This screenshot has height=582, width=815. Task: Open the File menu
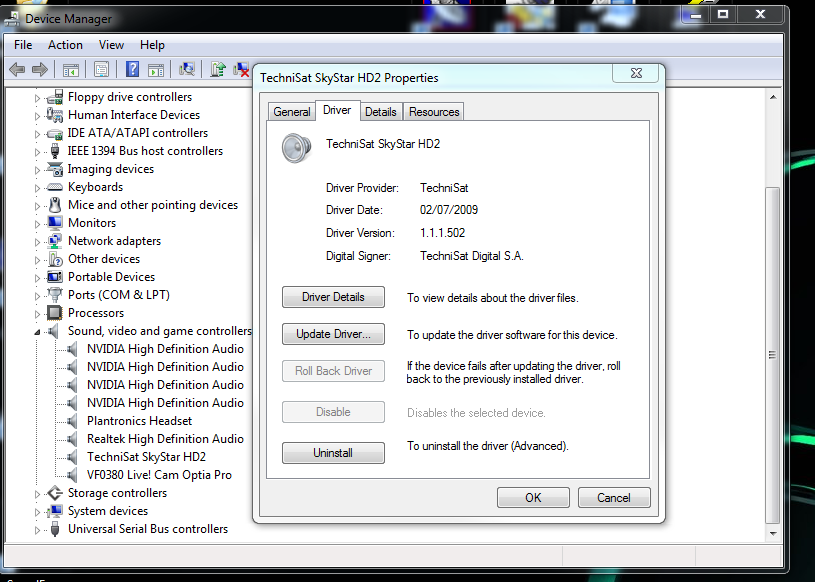point(23,45)
